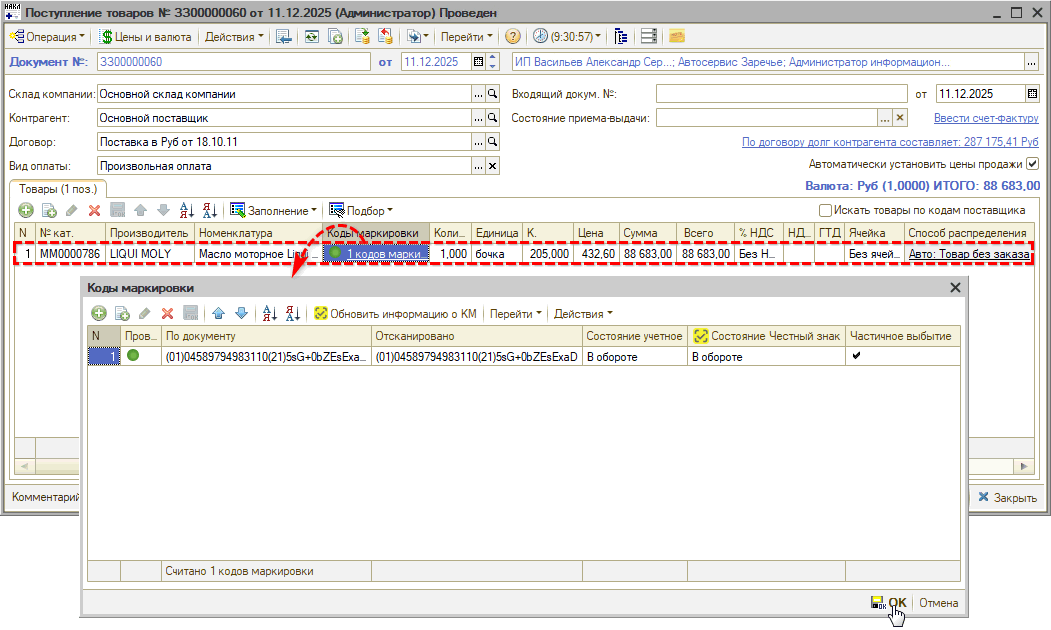Clear the Вид оплаты field with X
This screenshot has width=1051, height=630.
point(492,166)
